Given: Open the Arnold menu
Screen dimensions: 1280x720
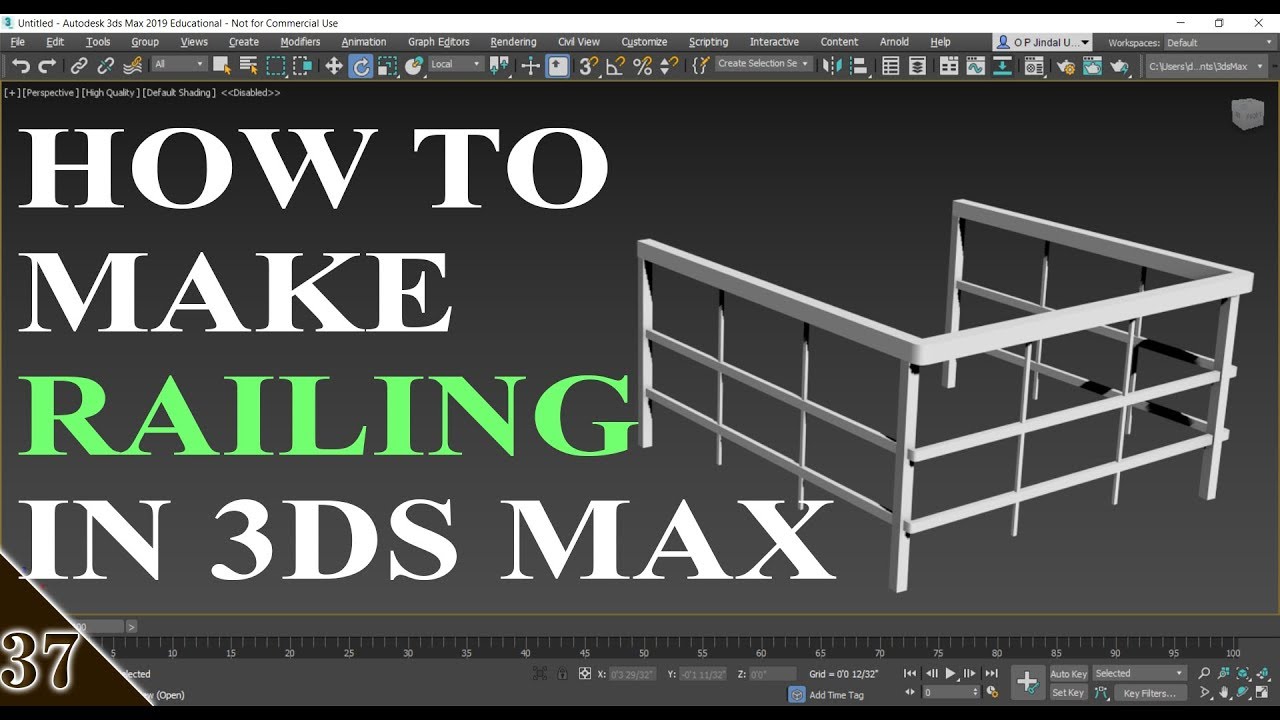Looking at the screenshot, I should (x=894, y=42).
